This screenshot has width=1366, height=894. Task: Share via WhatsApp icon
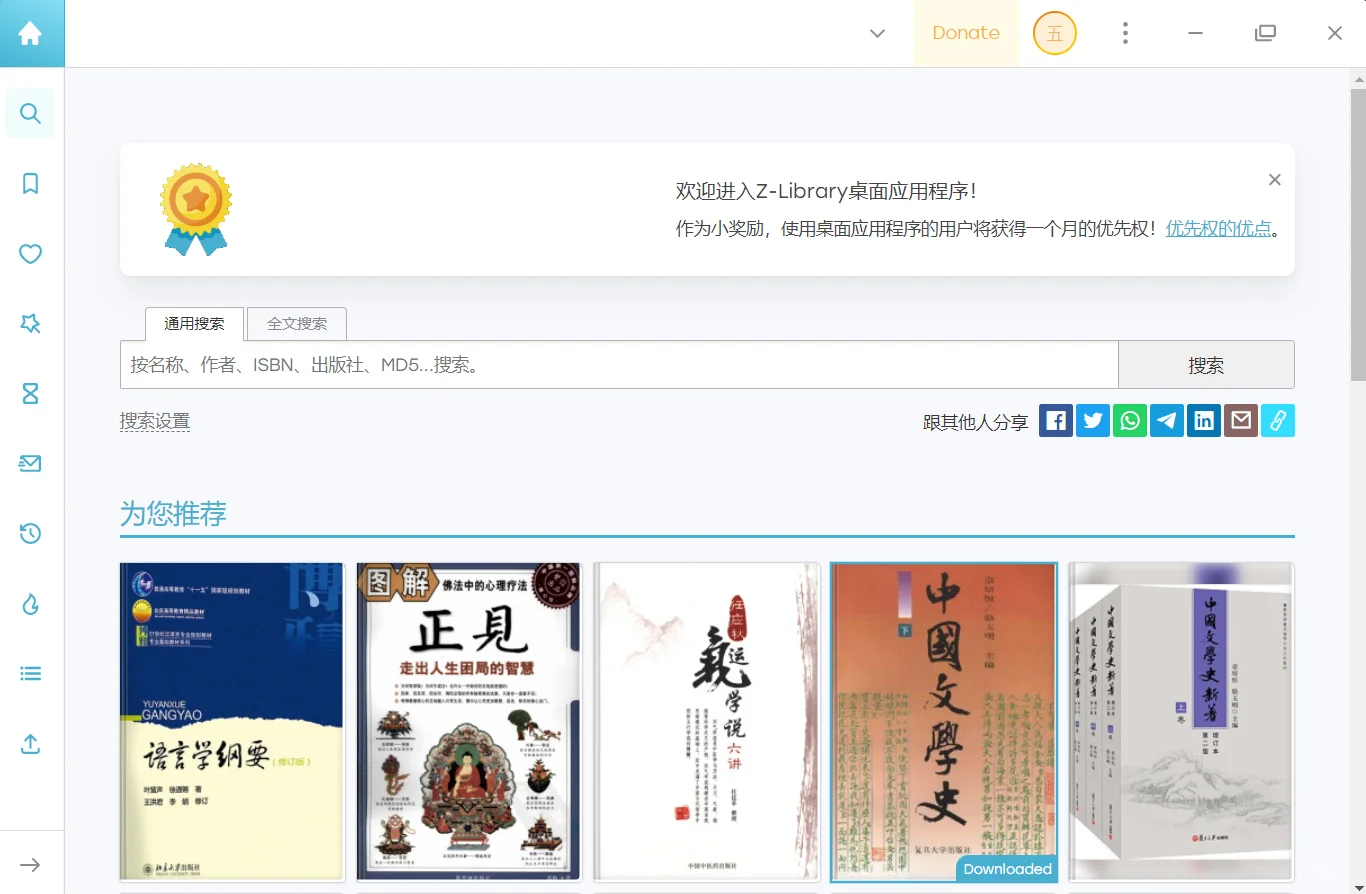point(1130,421)
